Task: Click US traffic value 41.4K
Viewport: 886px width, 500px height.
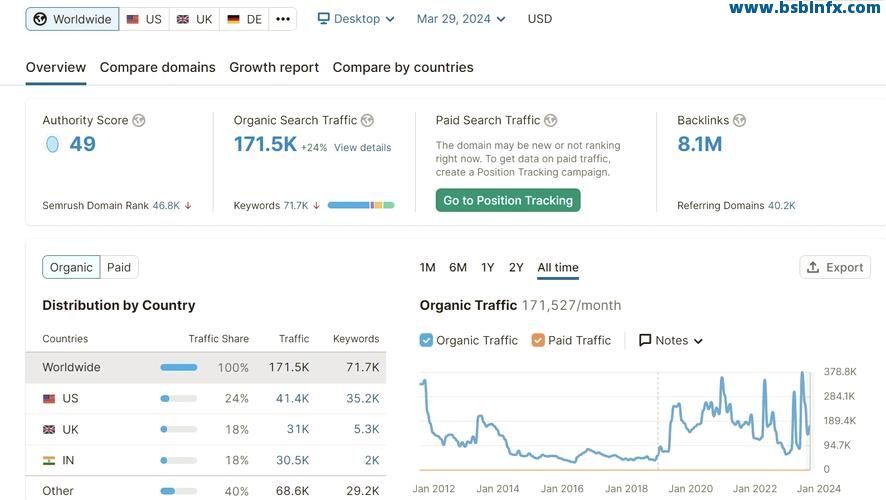Action: tap(293, 399)
